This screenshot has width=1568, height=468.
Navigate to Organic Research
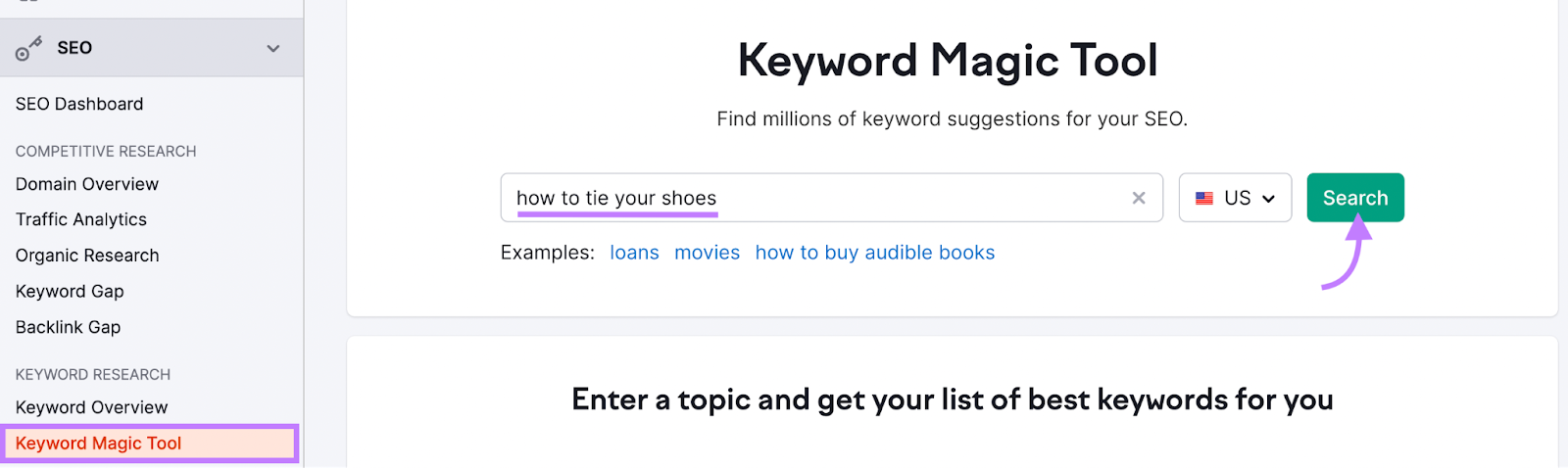point(87,256)
